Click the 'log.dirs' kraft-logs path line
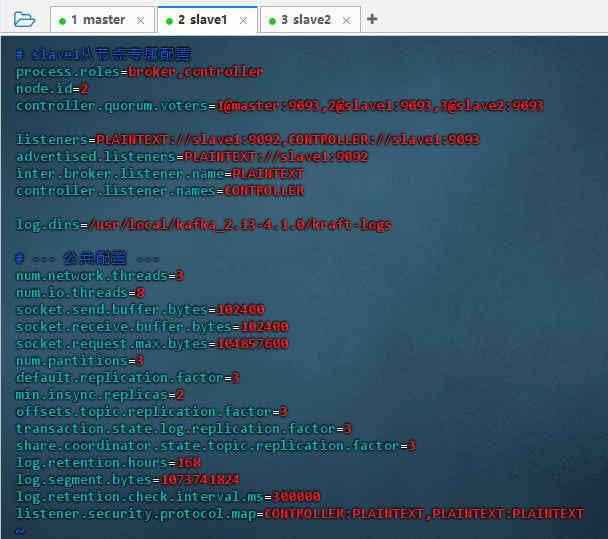This screenshot has height=539, width=608. [x=204, y=225]
